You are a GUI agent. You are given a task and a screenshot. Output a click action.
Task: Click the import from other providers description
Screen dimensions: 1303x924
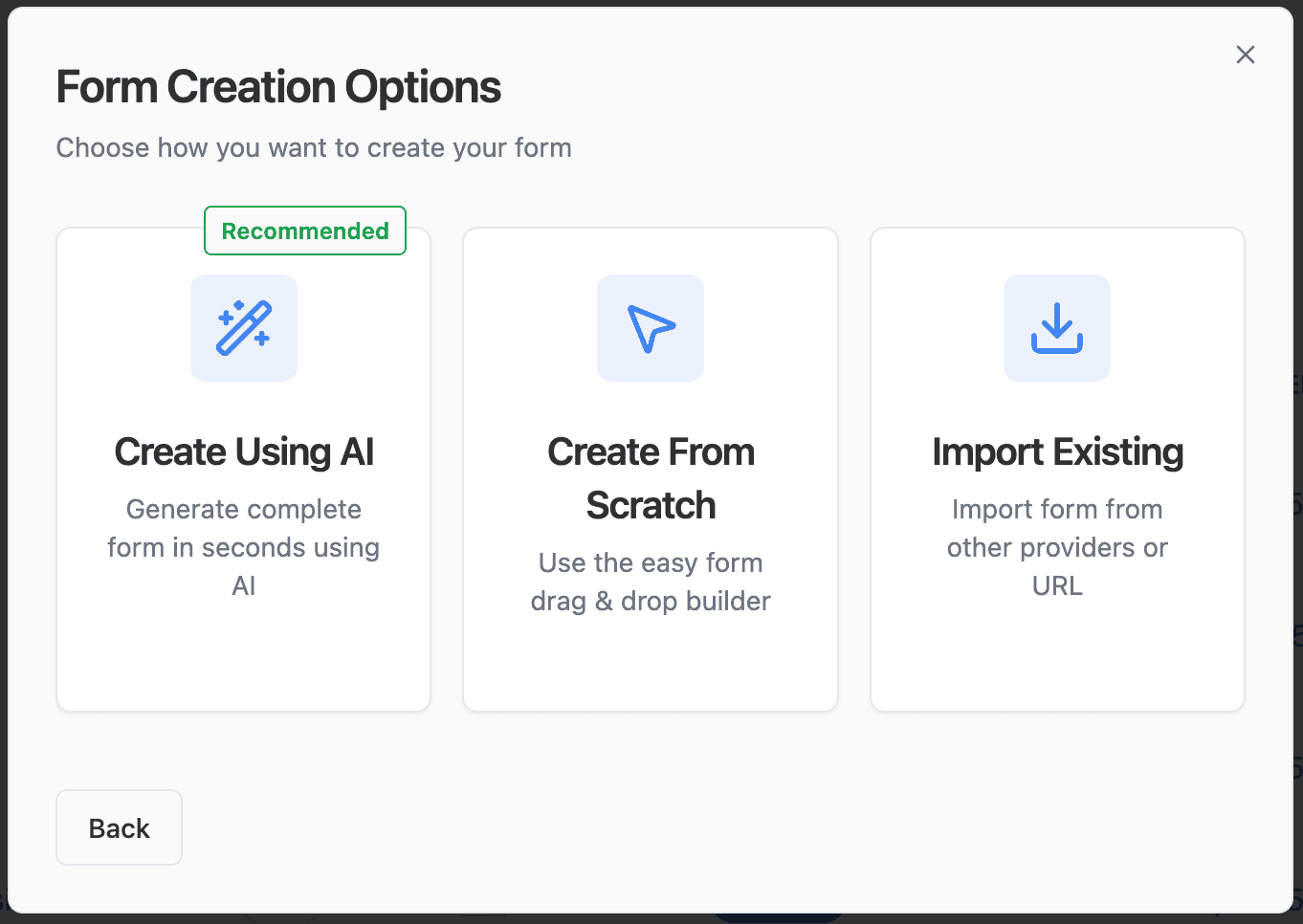coord(1057,547)
